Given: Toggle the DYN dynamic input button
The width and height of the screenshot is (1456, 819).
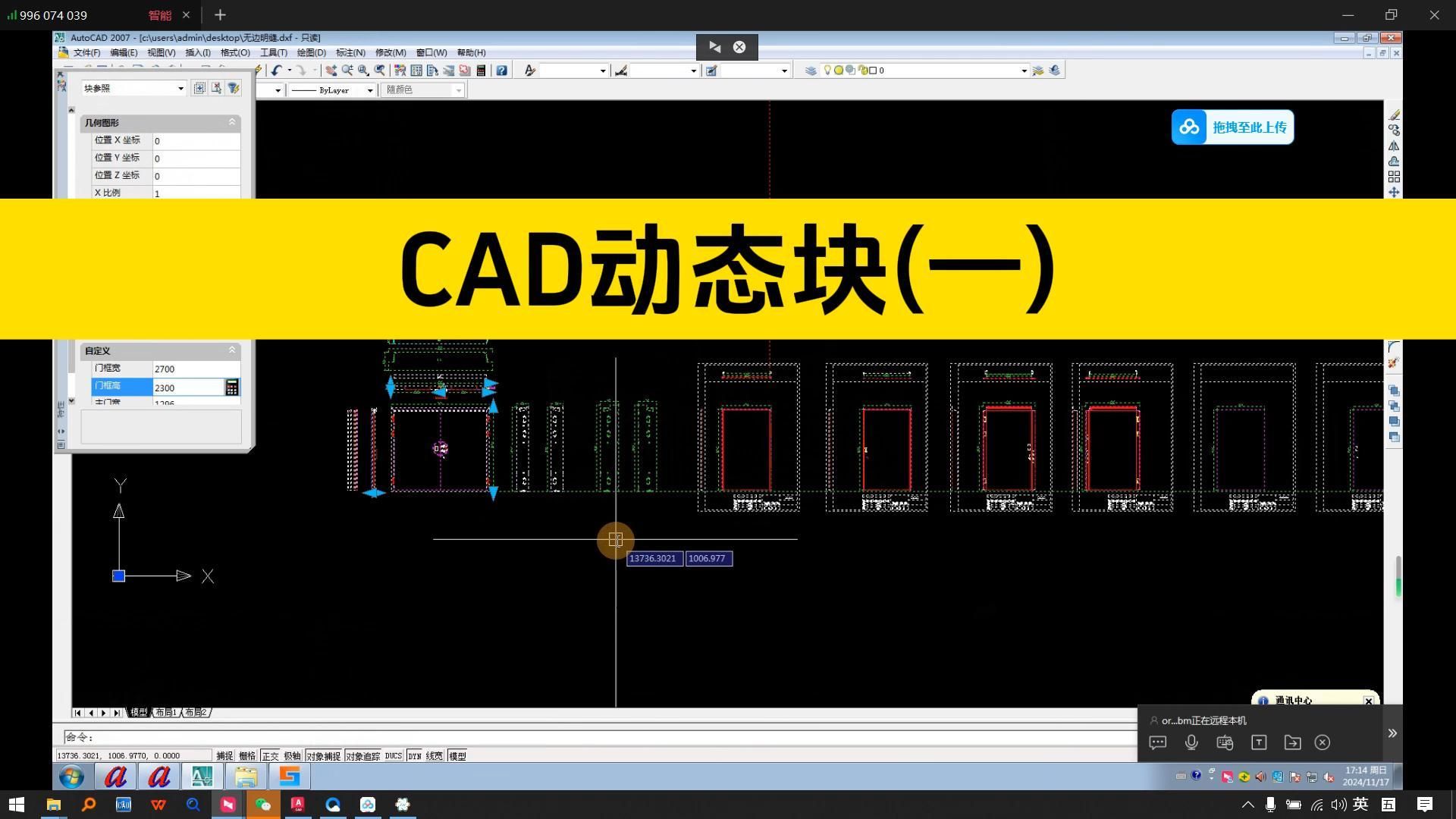Looking at the screenshot, I should click(414, 756).
